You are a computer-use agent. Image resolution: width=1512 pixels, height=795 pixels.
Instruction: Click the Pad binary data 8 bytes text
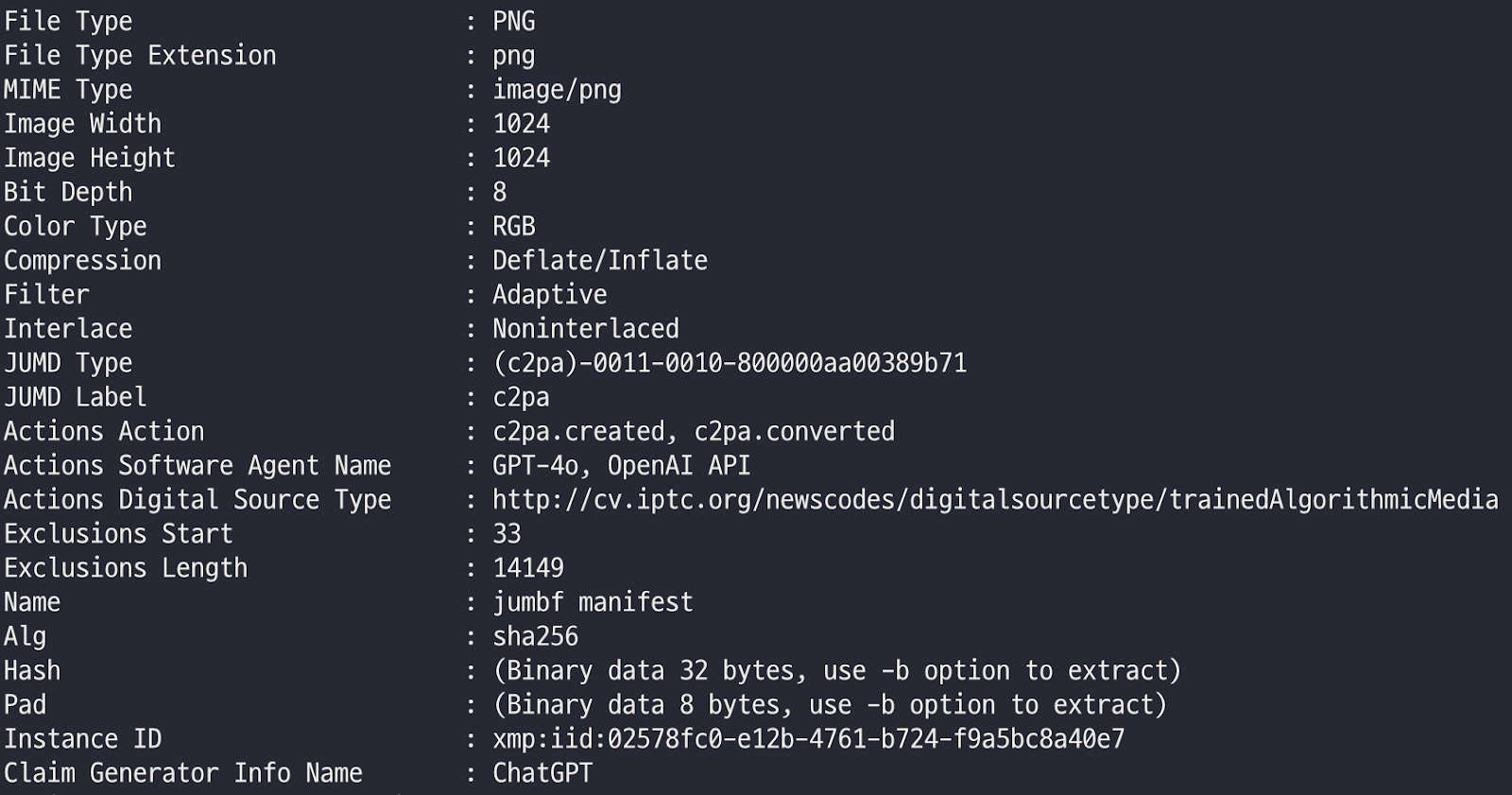click(x=829, y=704)
